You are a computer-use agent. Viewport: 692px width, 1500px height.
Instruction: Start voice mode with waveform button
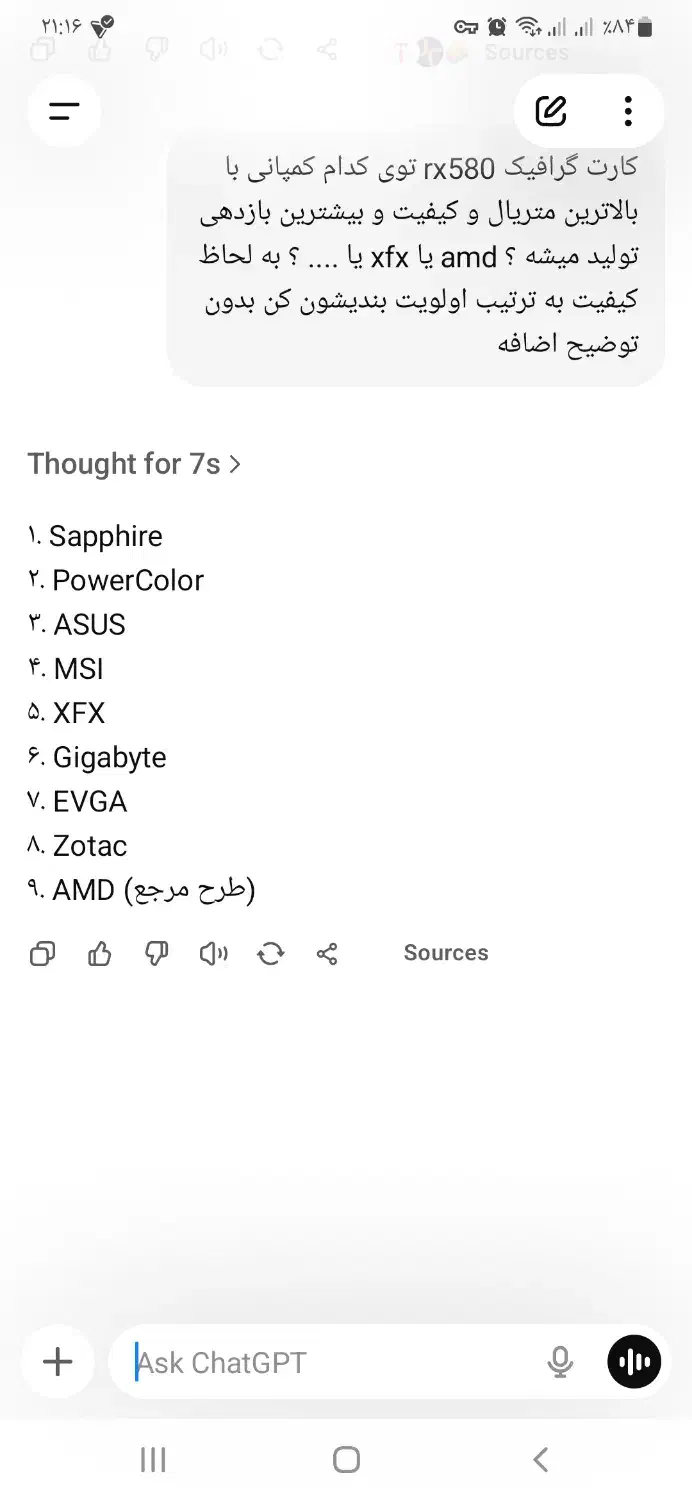634,1362
